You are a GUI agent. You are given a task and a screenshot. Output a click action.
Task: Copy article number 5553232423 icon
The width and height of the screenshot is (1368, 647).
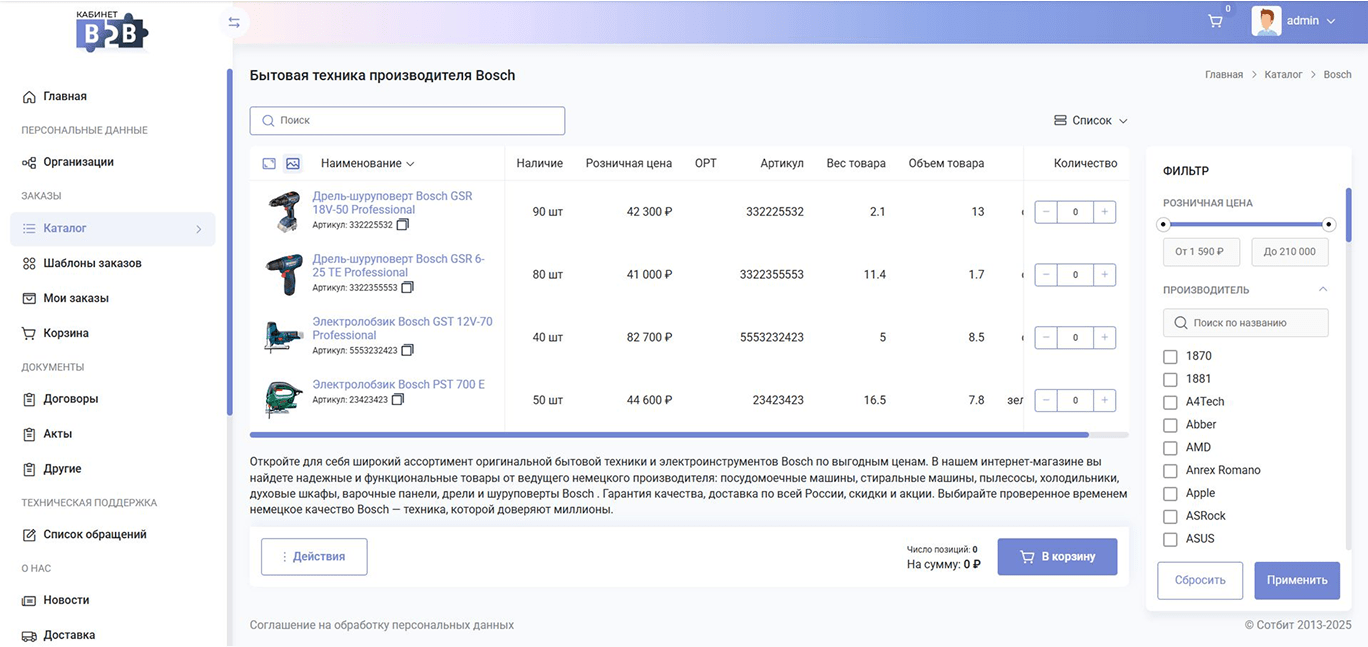click(407, 351)
